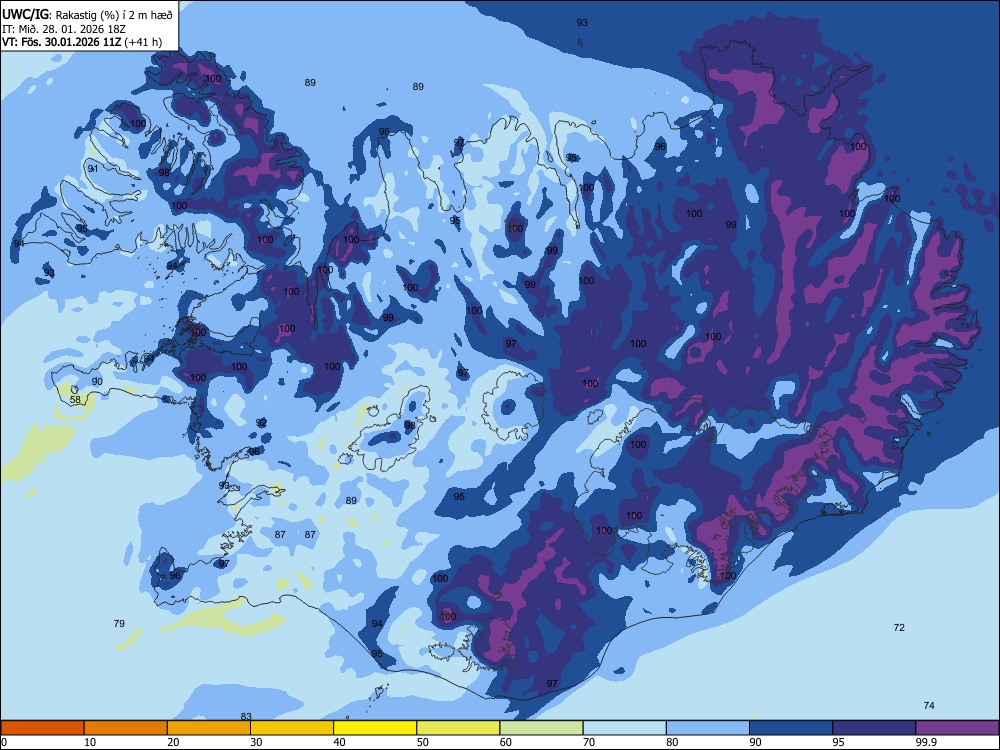
Task: Select the golden 30–40 legend color block
Action: point(292,728)
